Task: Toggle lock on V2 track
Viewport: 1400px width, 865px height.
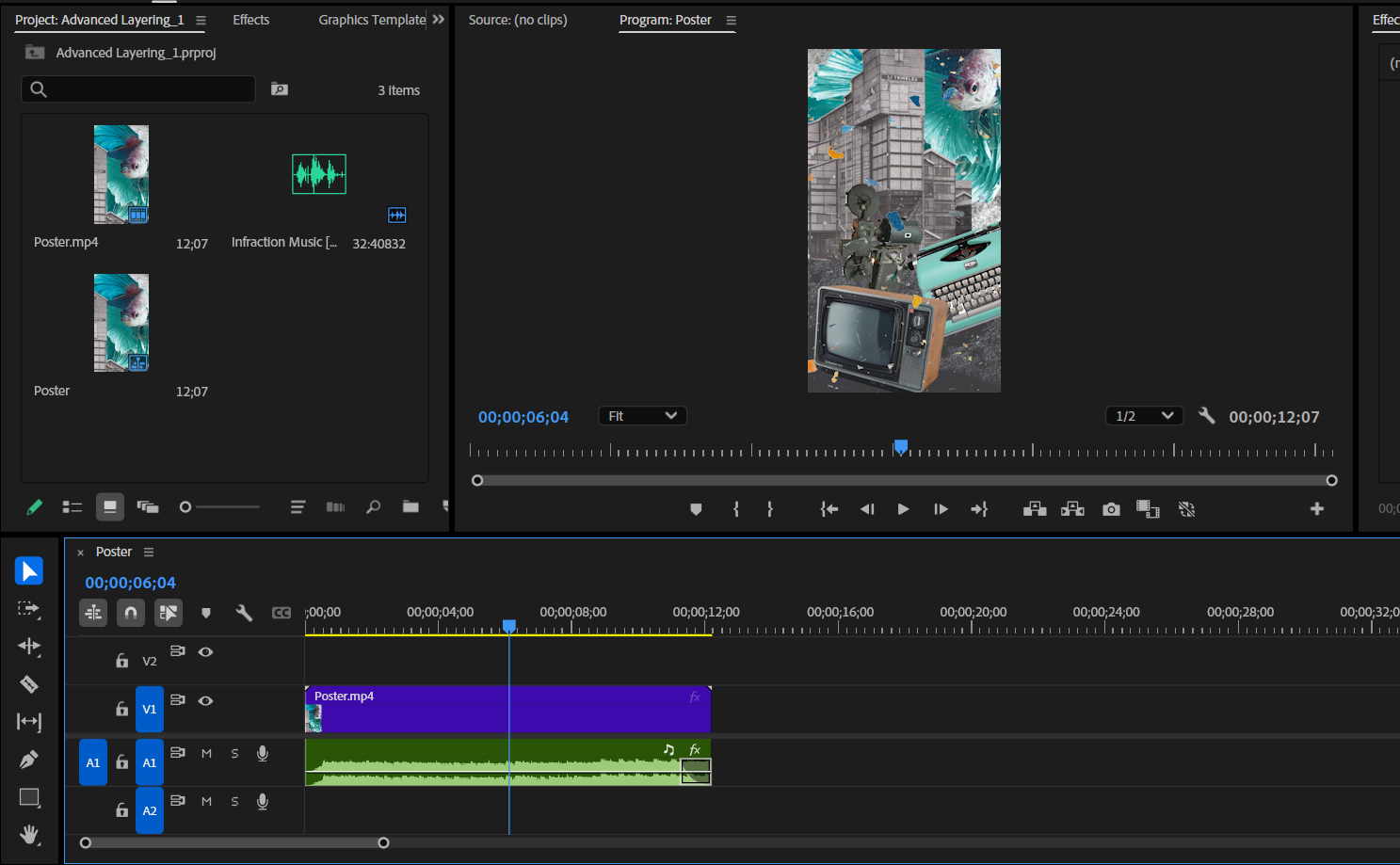Action: point(121,661)
